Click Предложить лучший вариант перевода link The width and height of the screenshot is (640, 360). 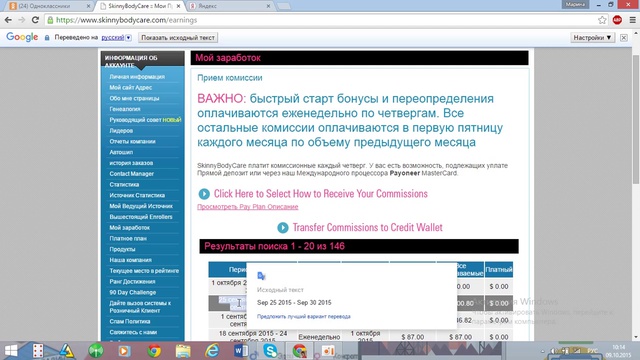point(304,316)
